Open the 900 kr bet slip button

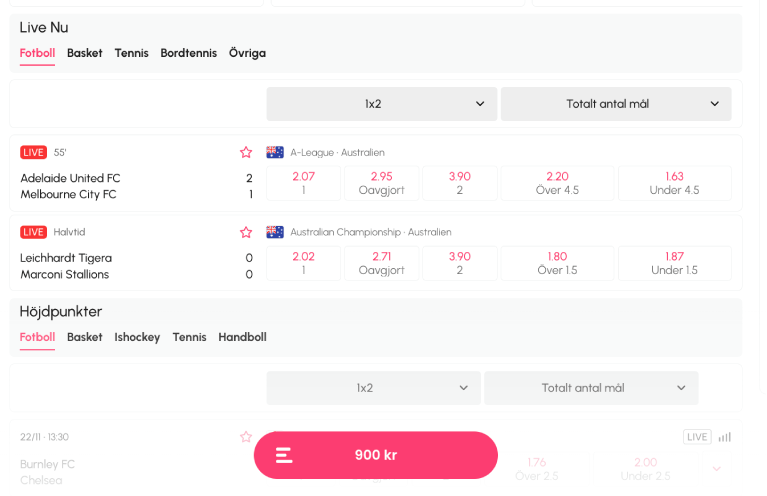(376, 455)
